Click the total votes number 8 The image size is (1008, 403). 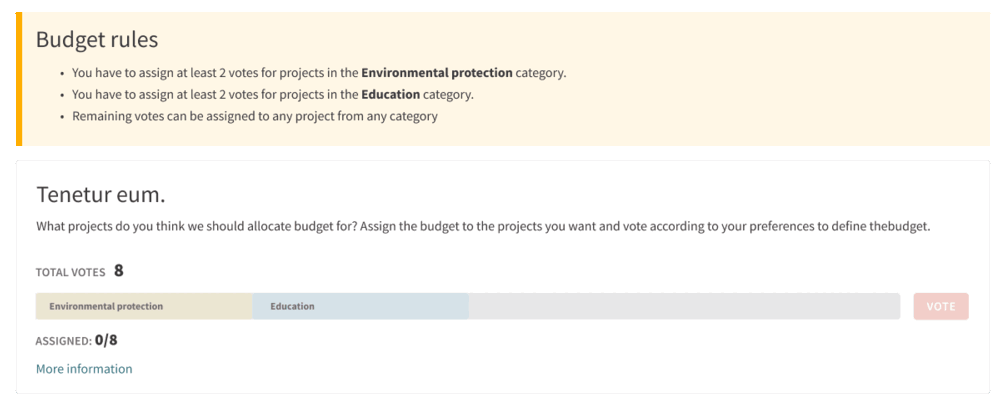[118, 270]
